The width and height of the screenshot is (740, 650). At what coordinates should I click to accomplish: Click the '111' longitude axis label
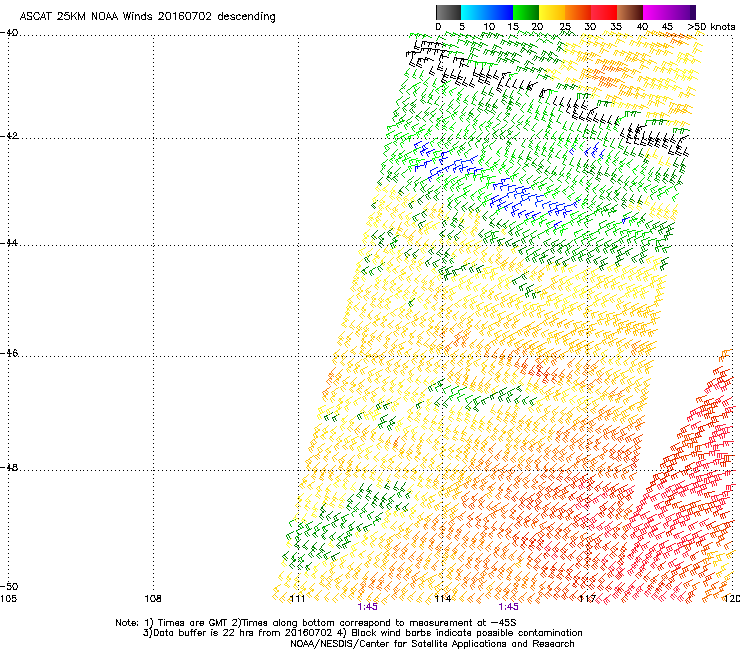(297, 599)
